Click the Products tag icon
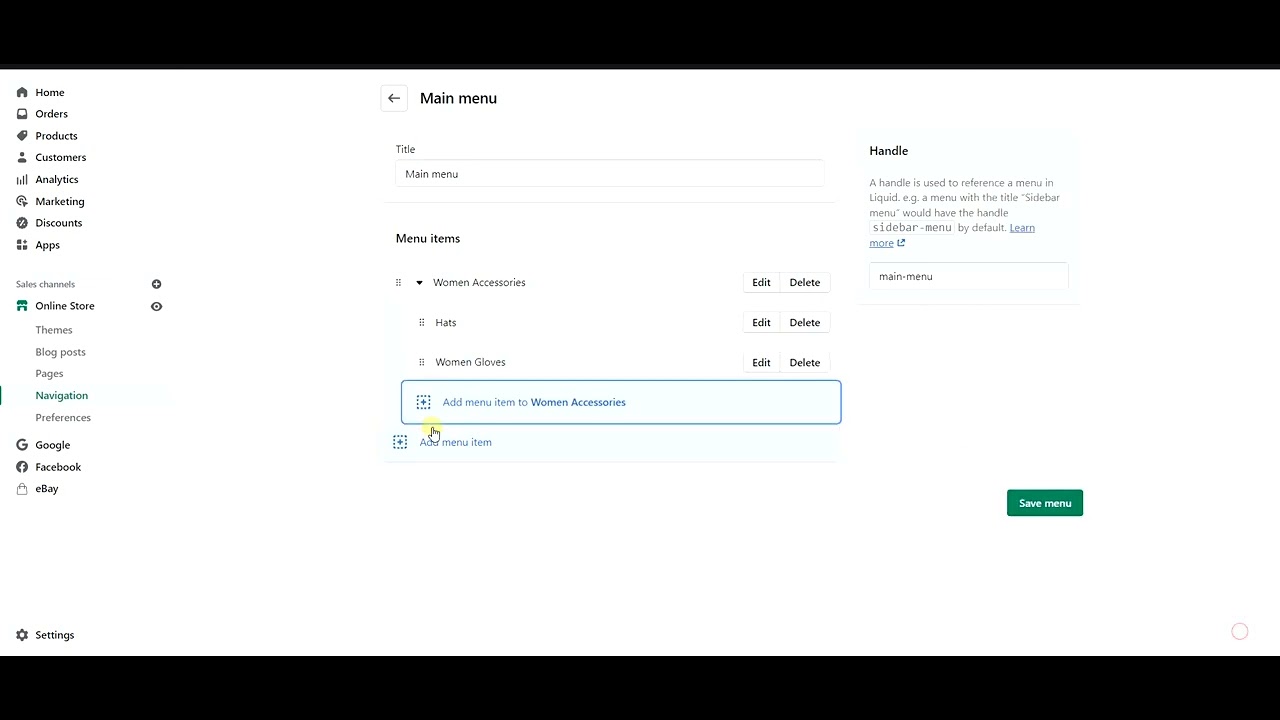Viewport: 1280px width, 720px height. 22,136
